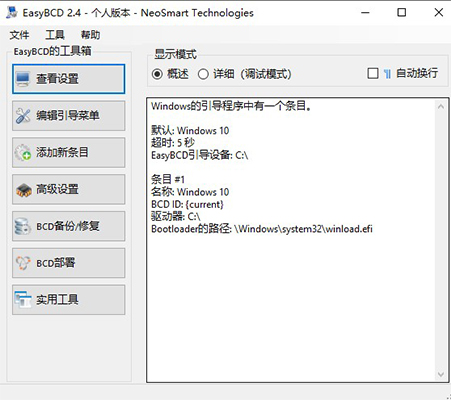Open the 工具 menu
This screenshot has height=400, width=451.
coord(55,35)
